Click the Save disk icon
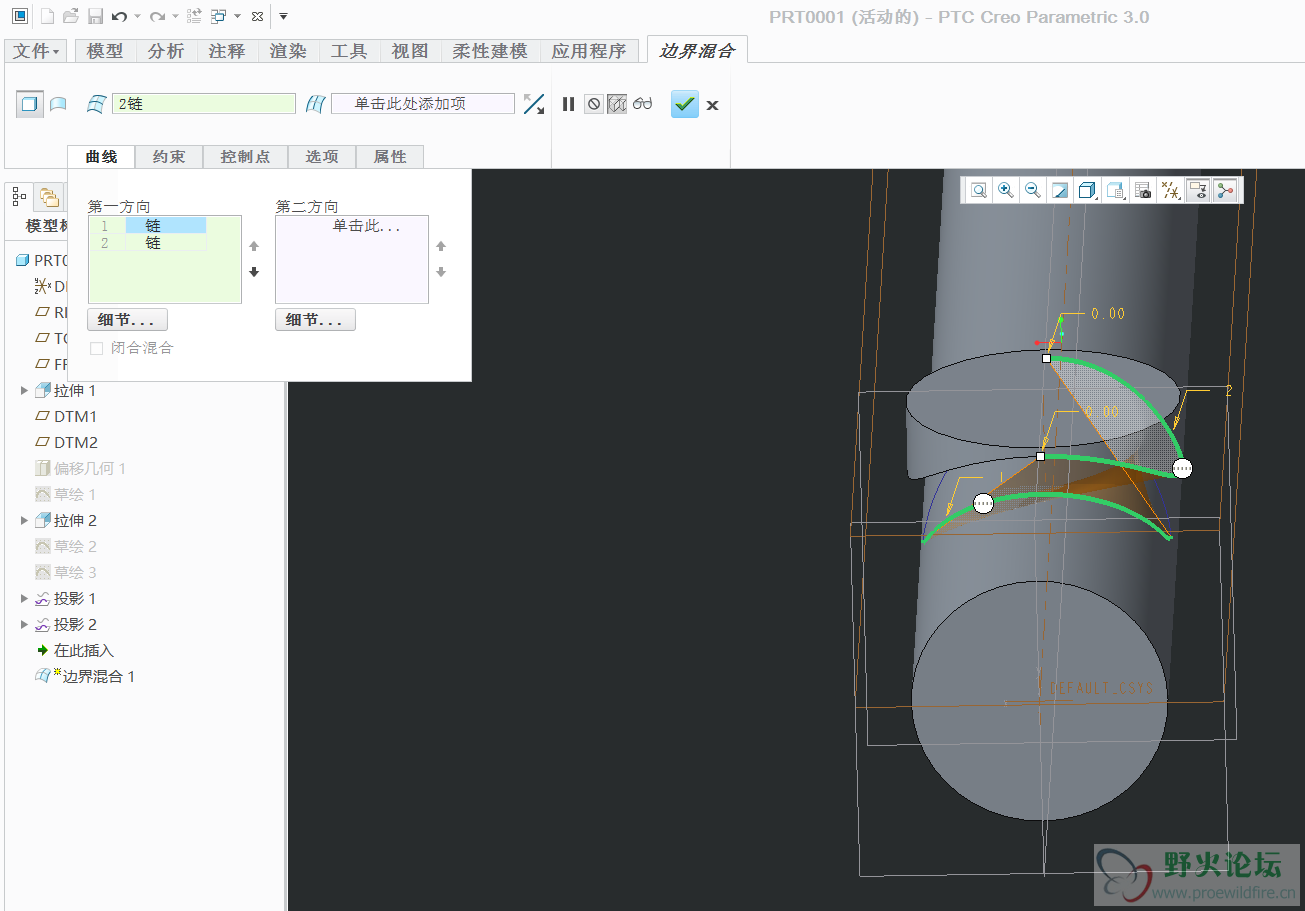 click(95, 16)
